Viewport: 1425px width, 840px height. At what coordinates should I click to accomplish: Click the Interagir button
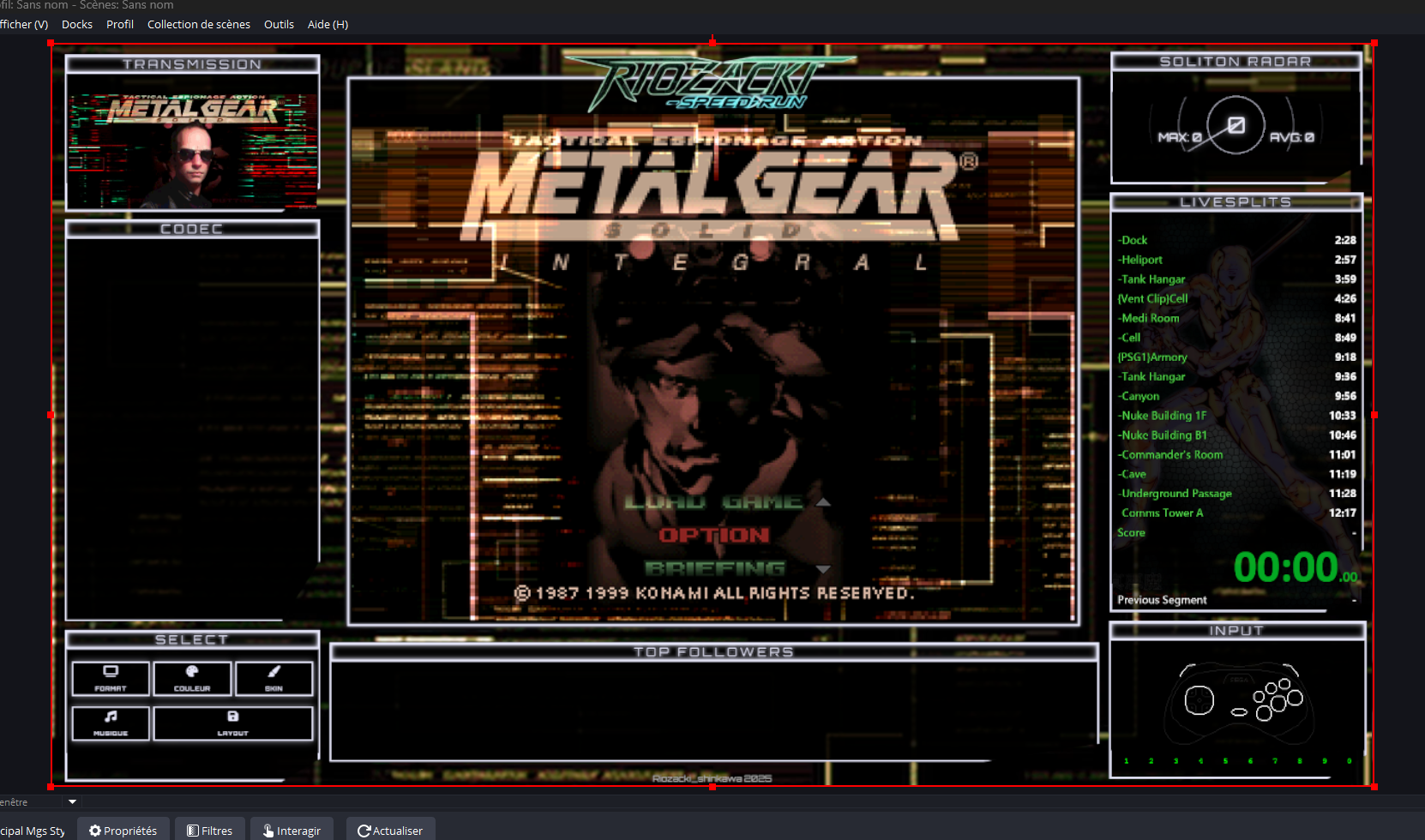click(x=292, y=830)
